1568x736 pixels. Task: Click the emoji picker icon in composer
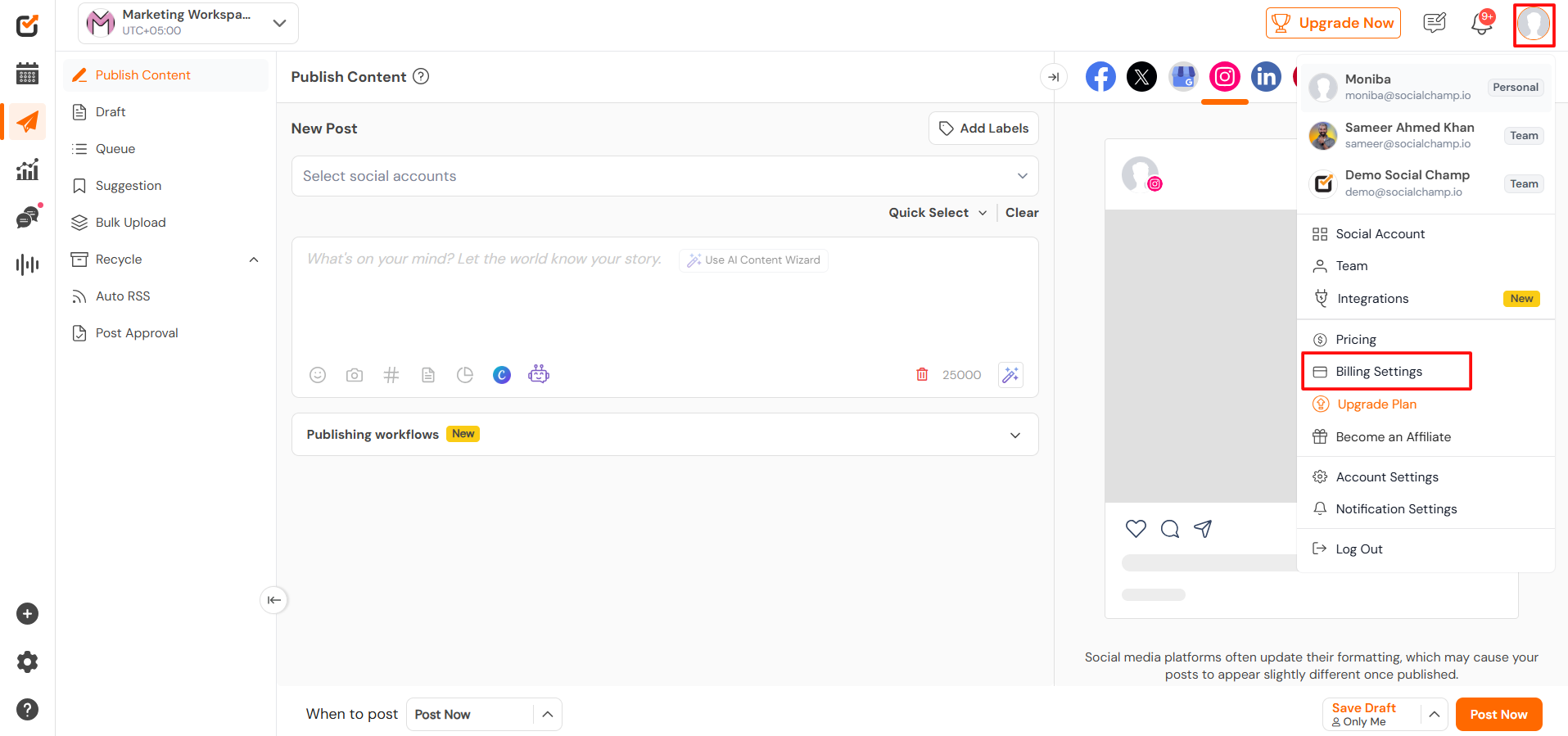318,375
